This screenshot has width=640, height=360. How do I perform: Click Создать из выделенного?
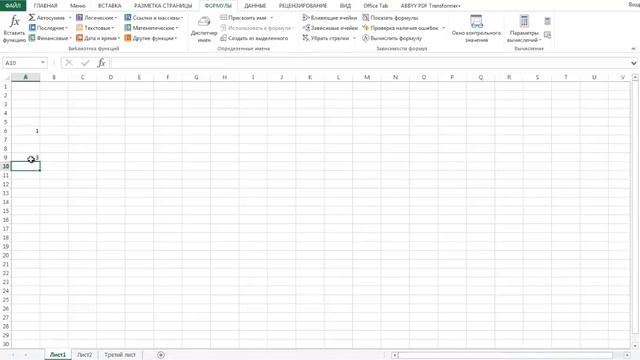[254, 38]
